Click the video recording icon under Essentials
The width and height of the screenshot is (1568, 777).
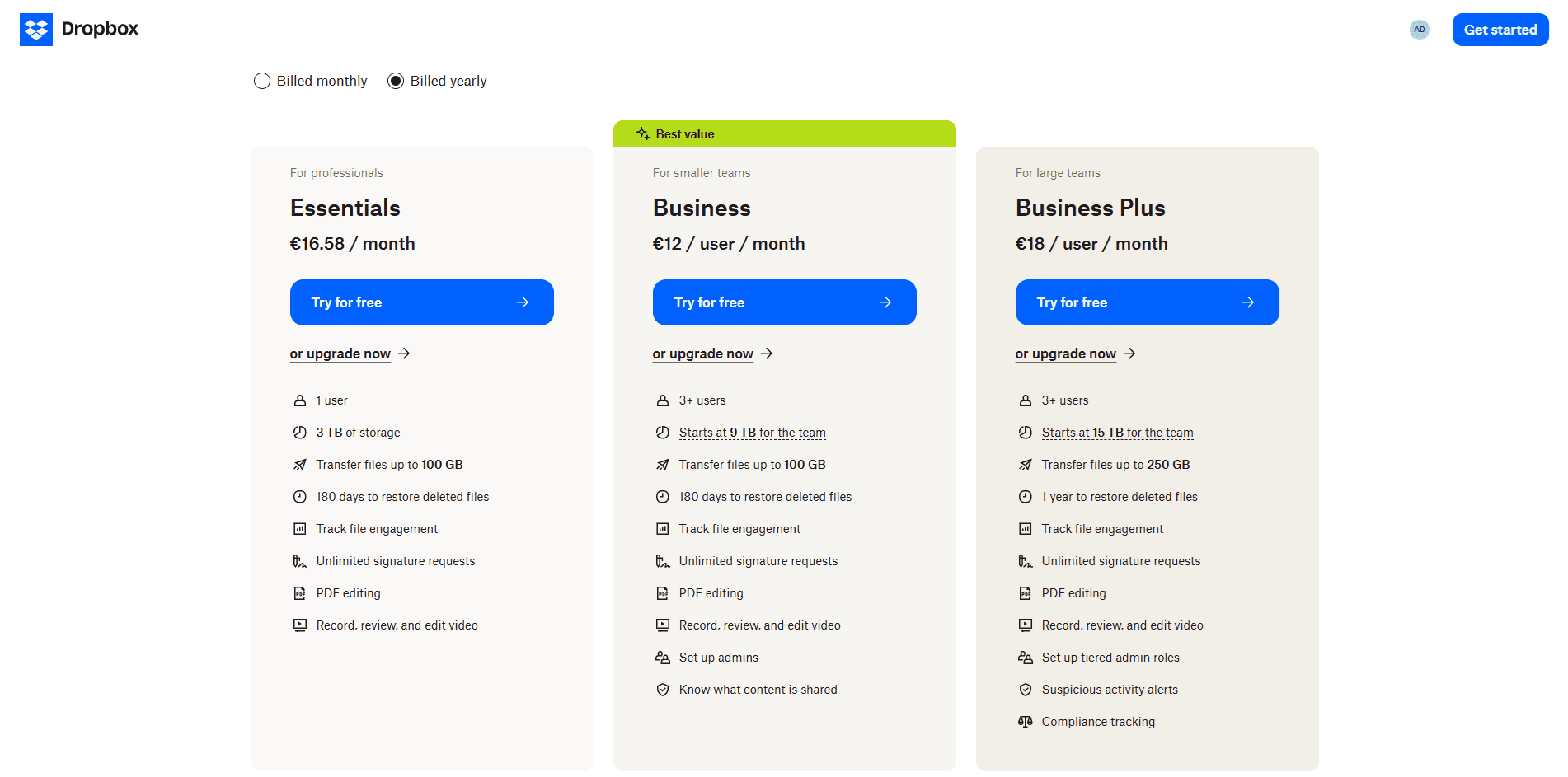[x=301, y=625]
